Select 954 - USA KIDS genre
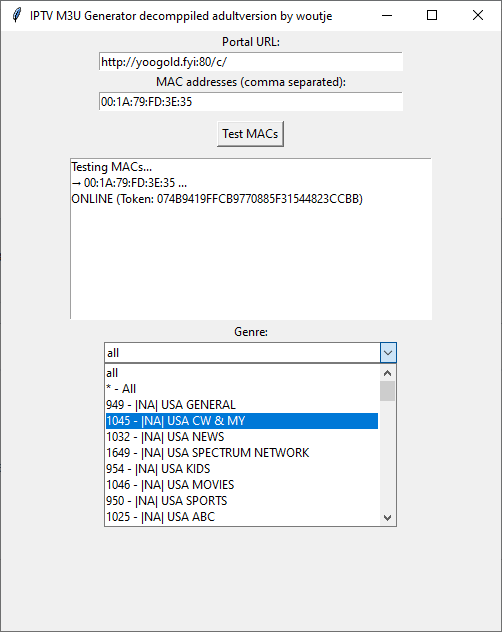Screen dimensions: 502x632 coord(242,469)
